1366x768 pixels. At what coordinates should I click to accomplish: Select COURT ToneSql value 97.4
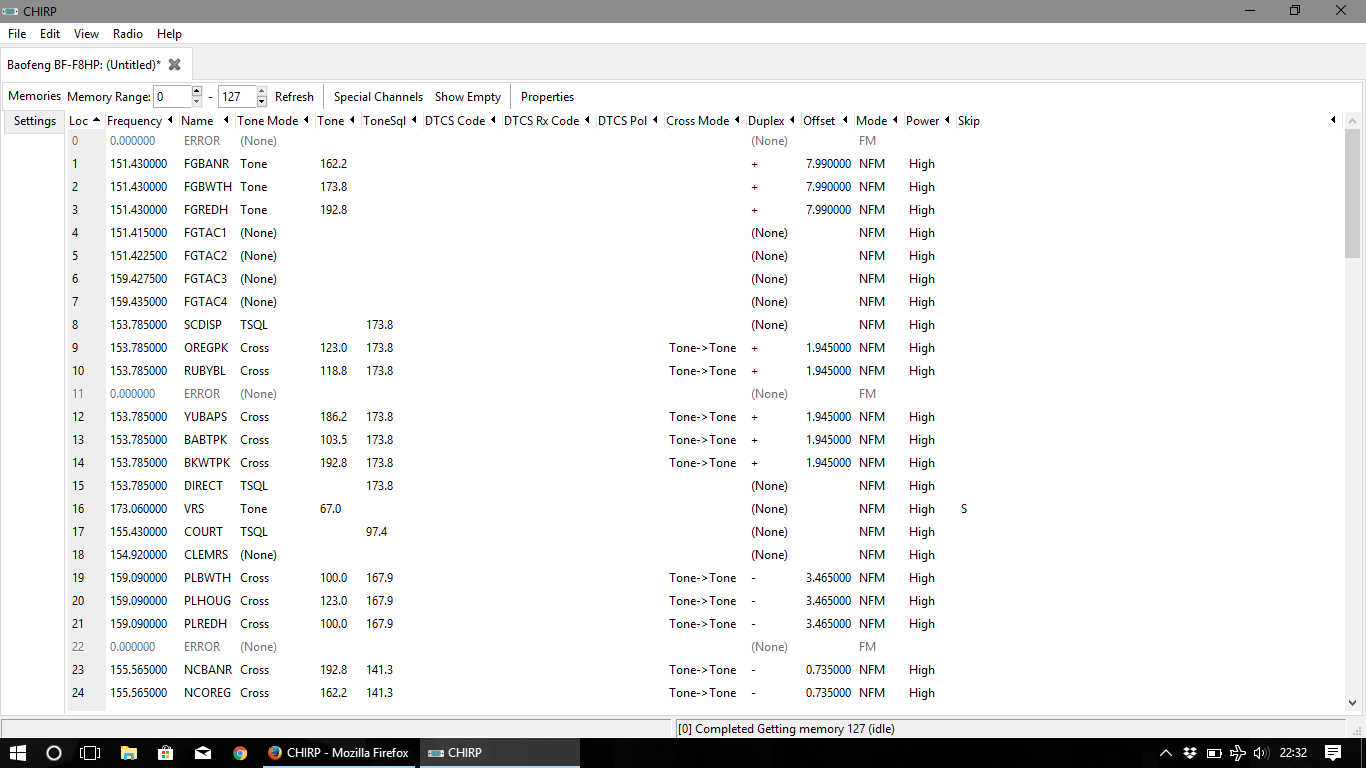[377, 532]
